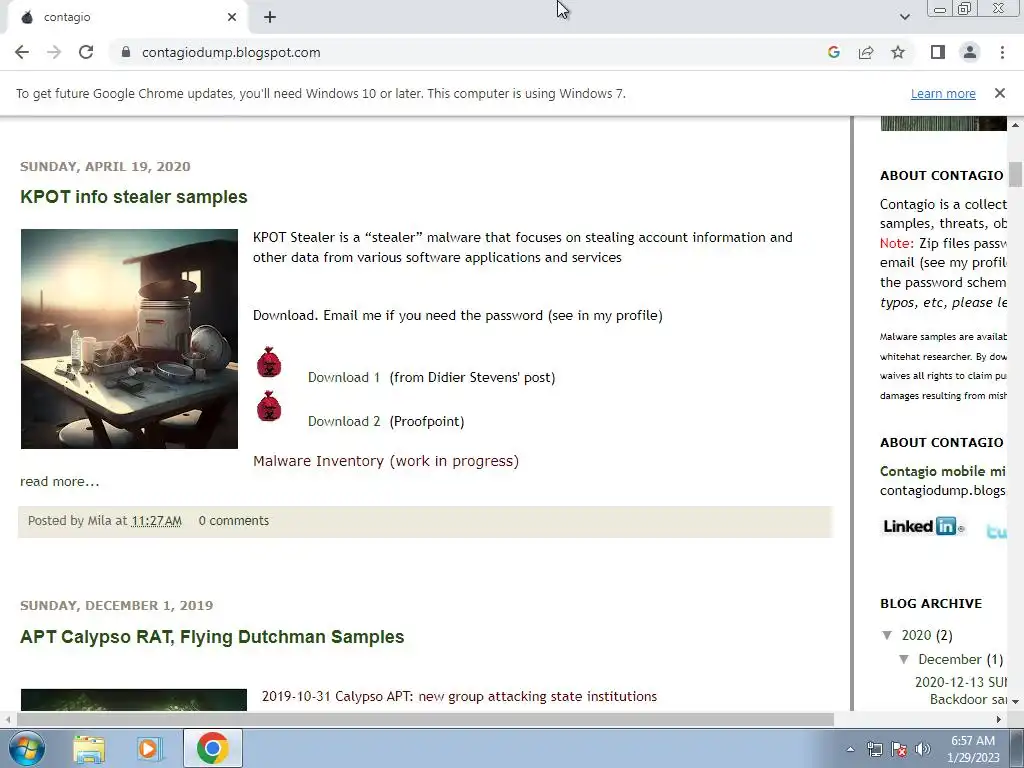
Task: Open the Twitter icon in sidebar
Action: [997, 530]
